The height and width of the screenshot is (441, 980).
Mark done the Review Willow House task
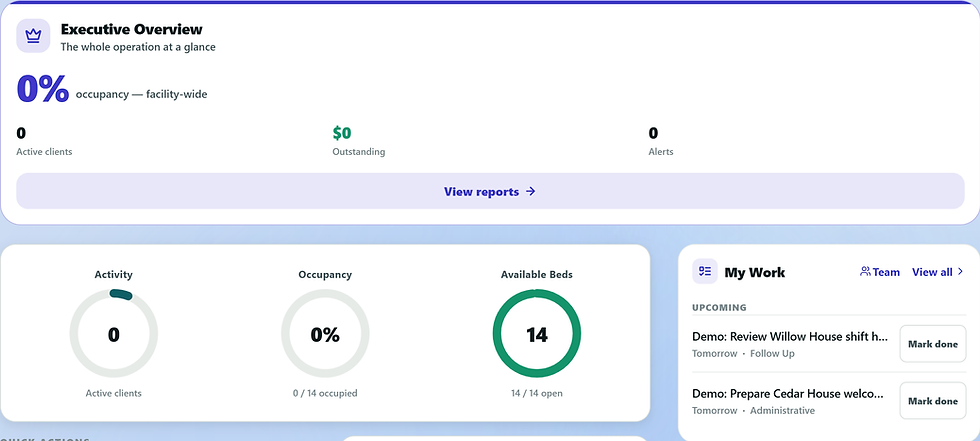click(932, 344)
